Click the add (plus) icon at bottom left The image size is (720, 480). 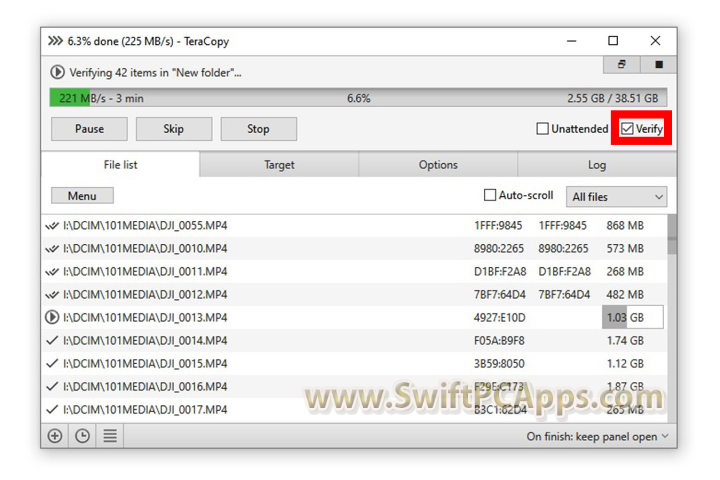click(x=55, y=435)
